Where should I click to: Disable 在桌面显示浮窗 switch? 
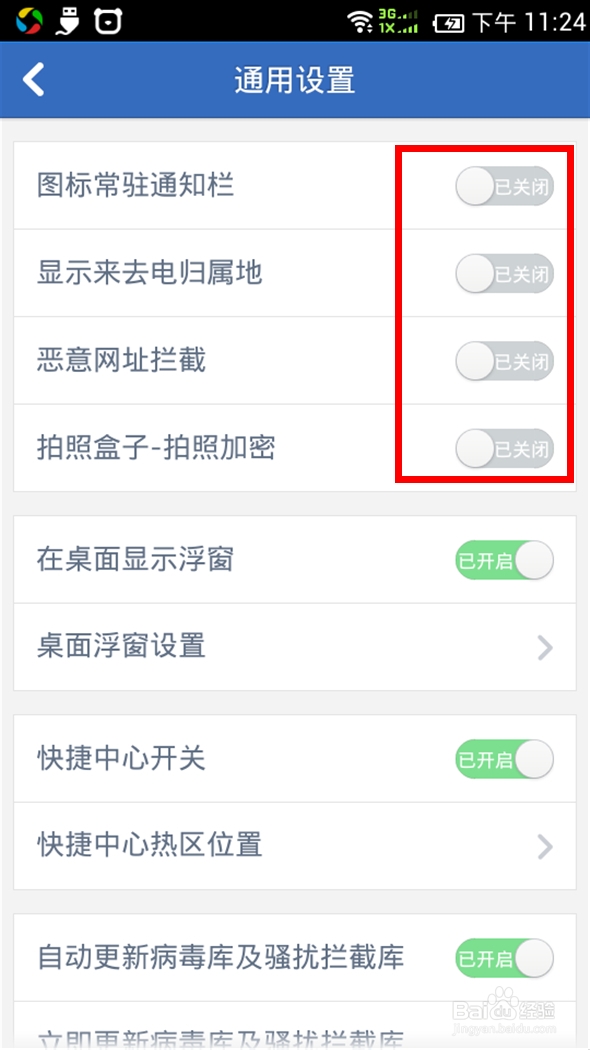(505, 560)
